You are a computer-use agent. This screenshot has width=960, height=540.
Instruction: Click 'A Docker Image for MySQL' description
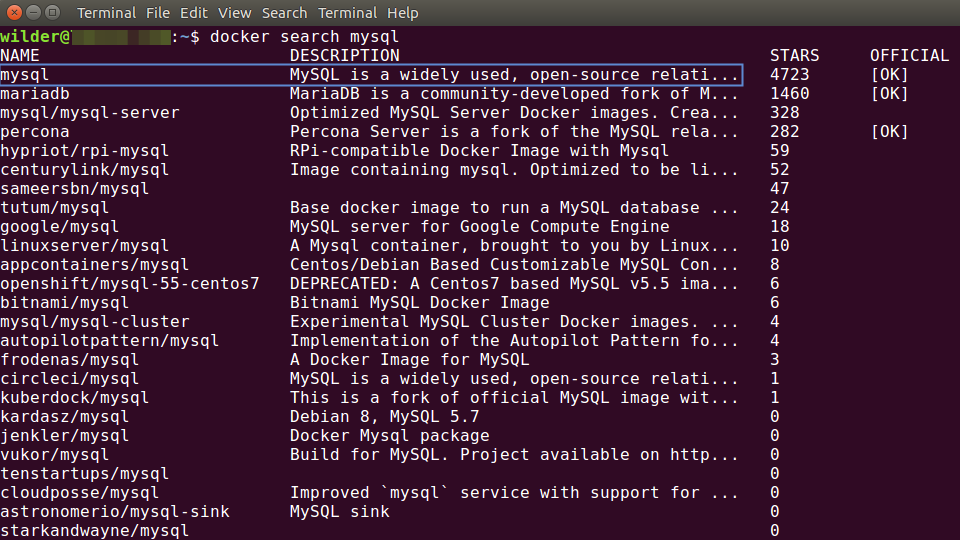point(410,359)
